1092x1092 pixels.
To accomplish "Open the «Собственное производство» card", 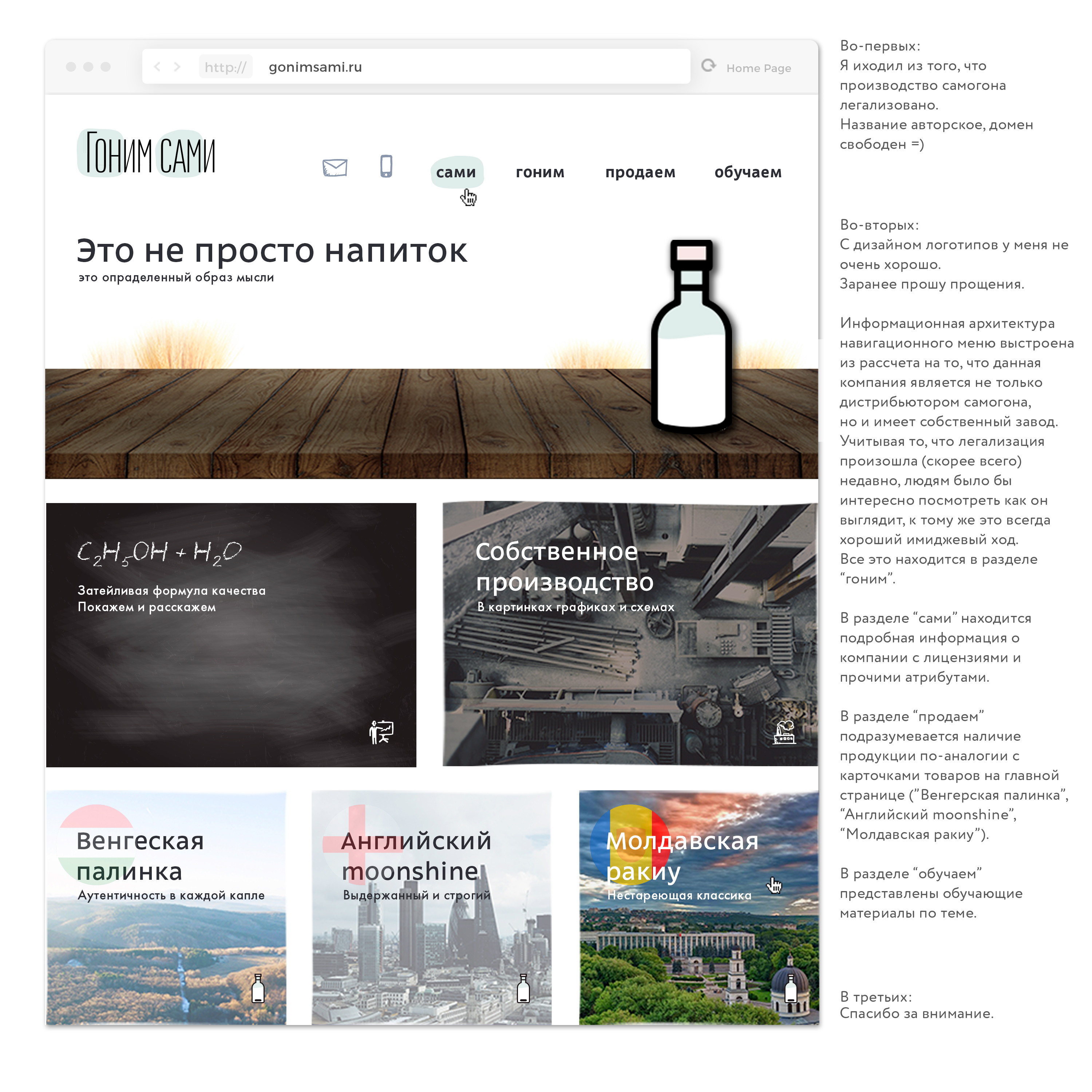I will [630, 633].
